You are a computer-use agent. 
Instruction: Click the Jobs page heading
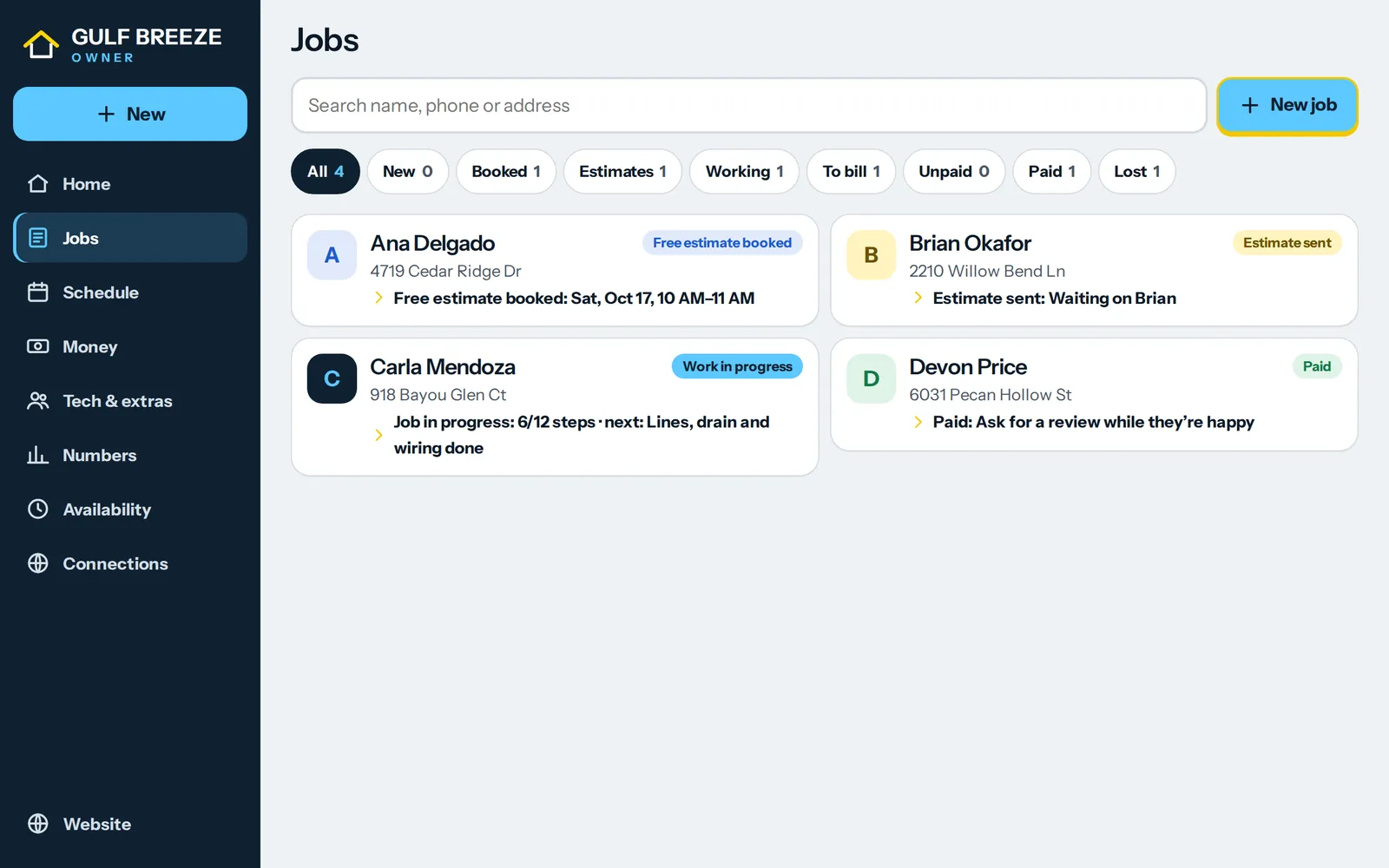325,40
